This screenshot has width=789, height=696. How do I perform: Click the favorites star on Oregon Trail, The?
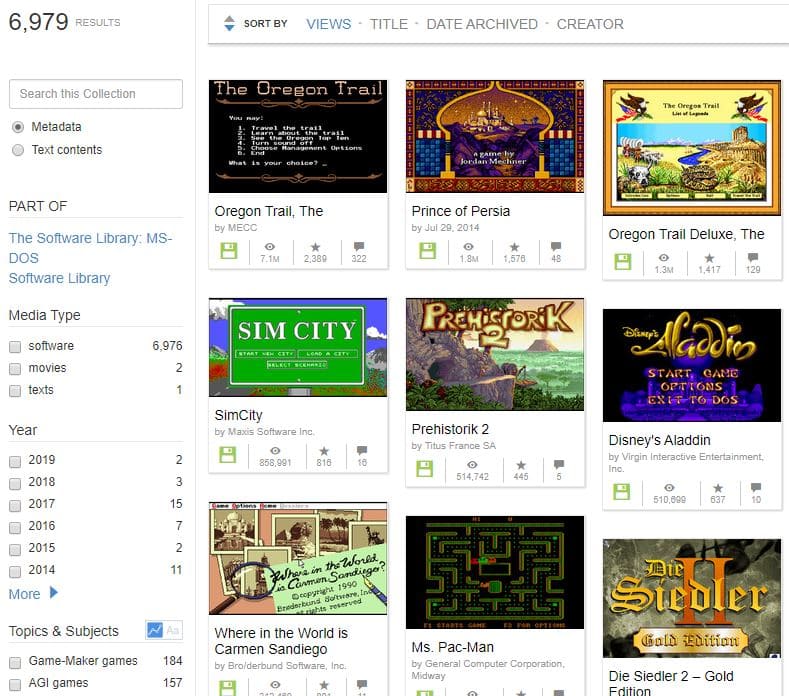click(x=315, y=247)
